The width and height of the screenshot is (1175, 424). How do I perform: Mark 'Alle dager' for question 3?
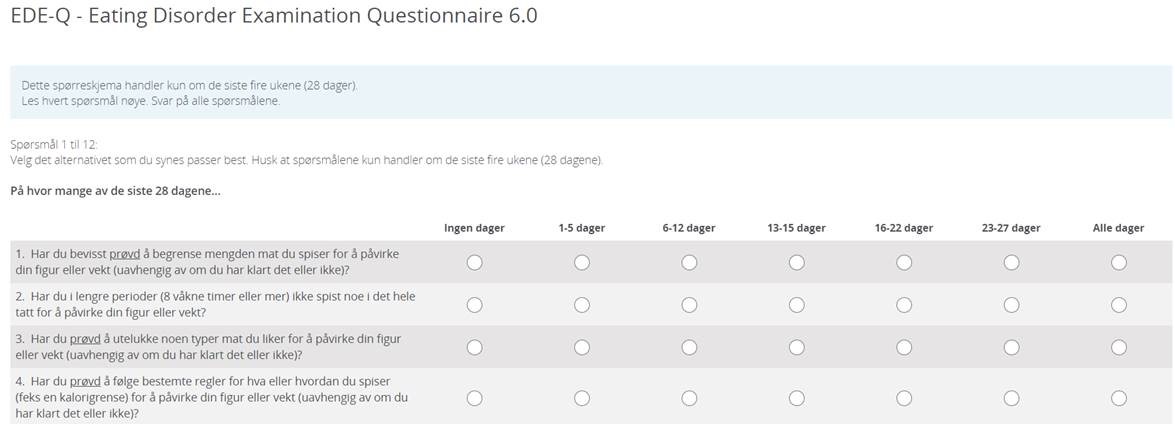[x=1118, y=347]
